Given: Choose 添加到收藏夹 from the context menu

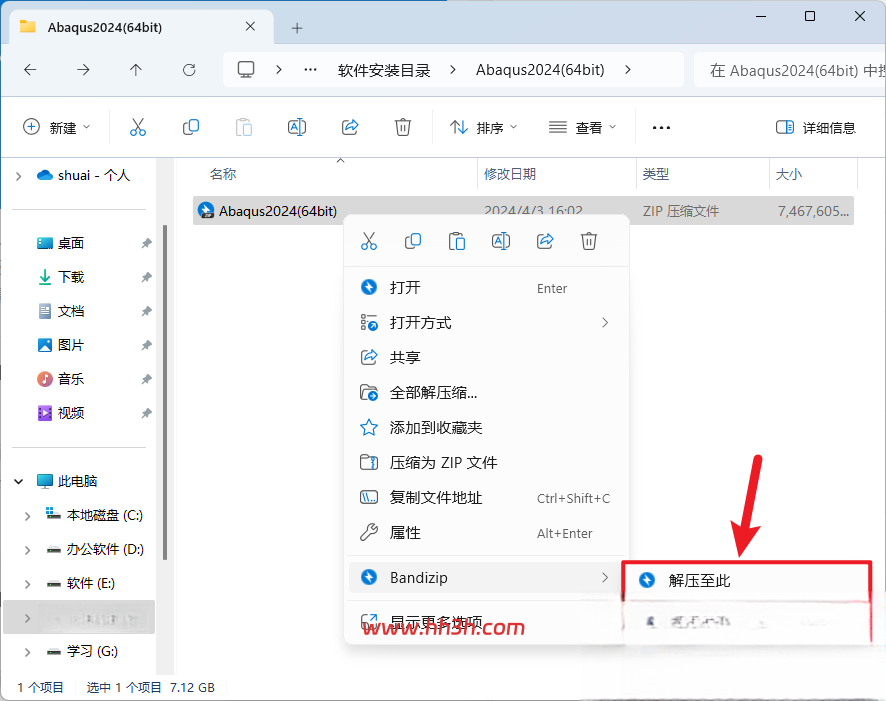Looking at the screenshot, I should tap(486, 428).
